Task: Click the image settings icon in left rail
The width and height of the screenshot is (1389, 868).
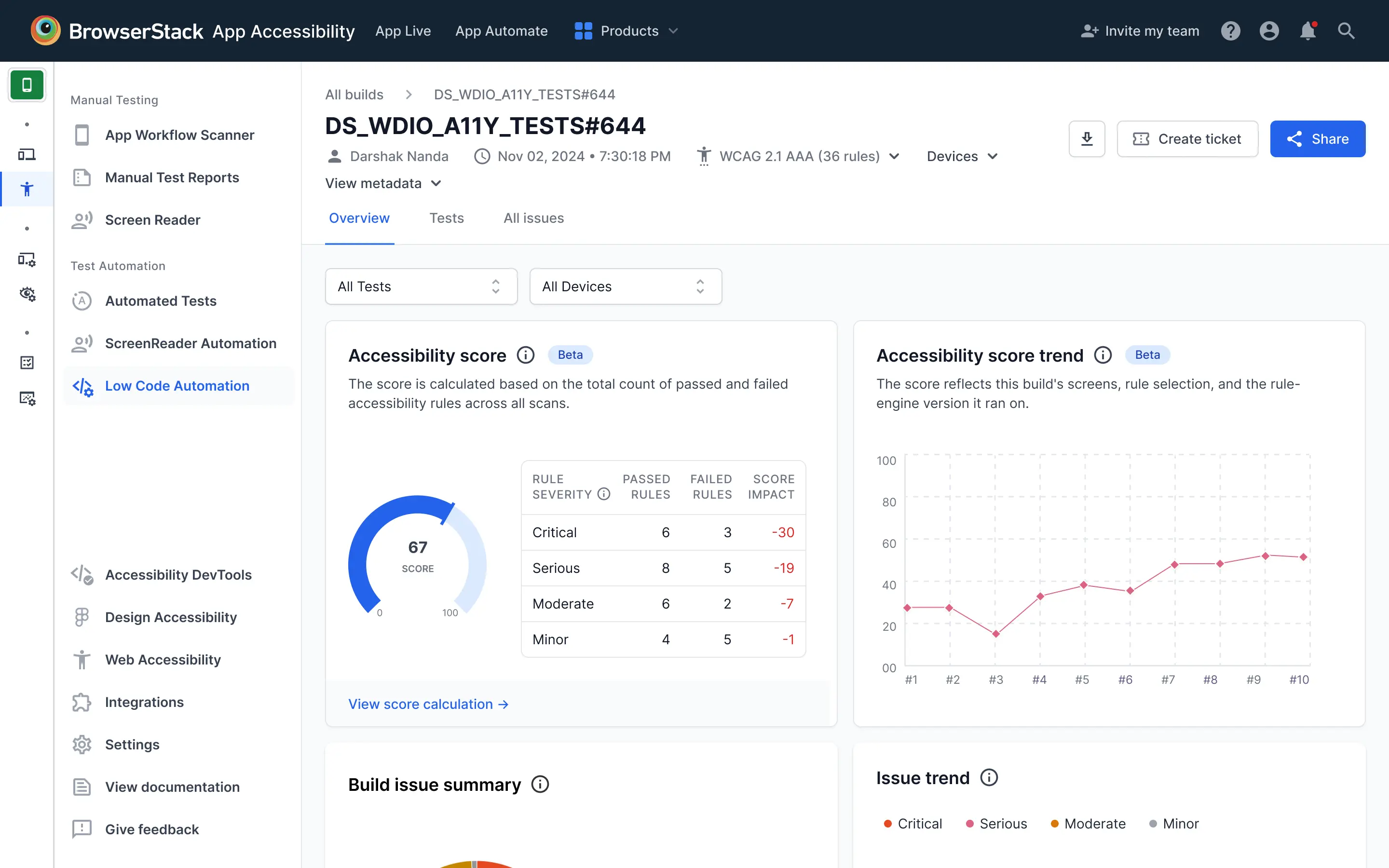Action: point(27,398)
